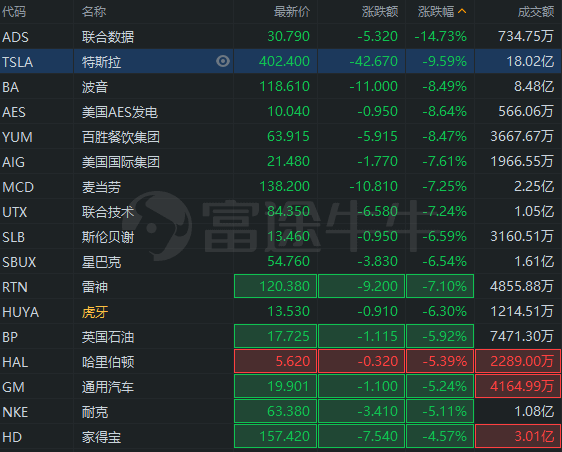
Task: Click the 名称 column header
Action: [94, 12]
